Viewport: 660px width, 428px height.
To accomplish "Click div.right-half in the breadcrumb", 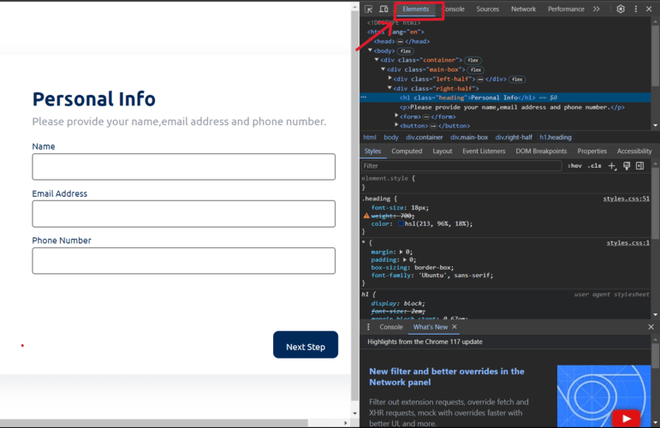I will click(x=514, y=137).
